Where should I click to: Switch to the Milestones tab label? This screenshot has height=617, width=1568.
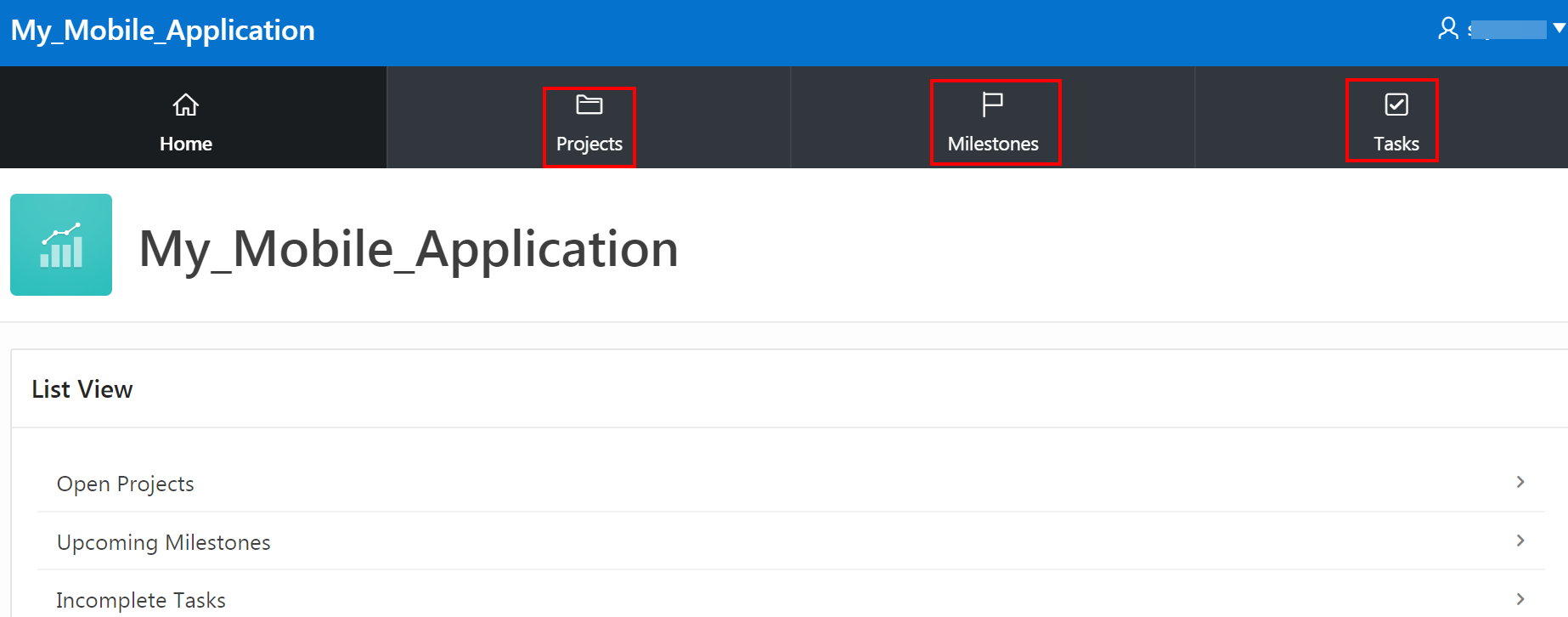[992, 144]
